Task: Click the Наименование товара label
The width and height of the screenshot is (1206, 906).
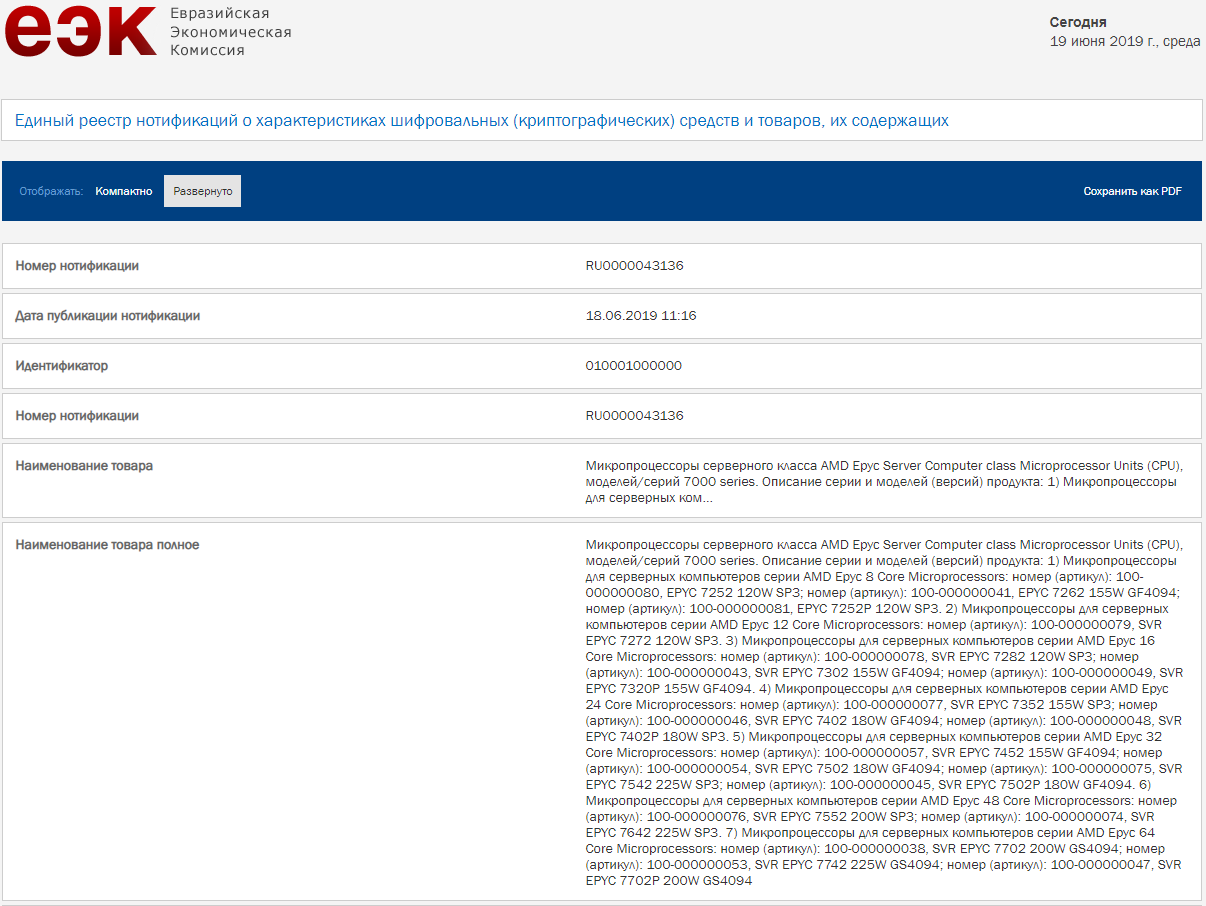Action: click(84, 466)
